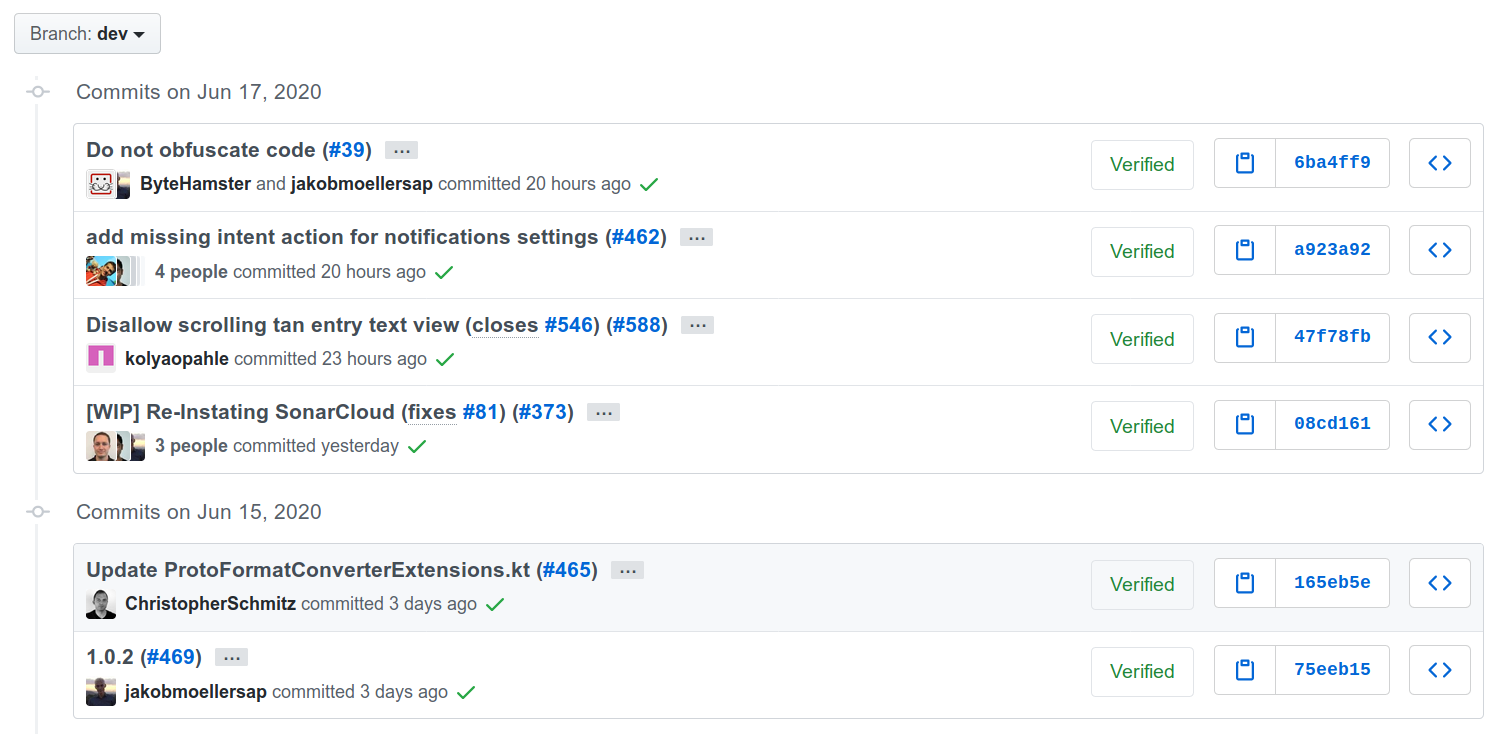Viewport: 1508px width, 734px height.
Task: Open ChristopherSchmitz's avatar thumbnail
Action: point(101,604)
